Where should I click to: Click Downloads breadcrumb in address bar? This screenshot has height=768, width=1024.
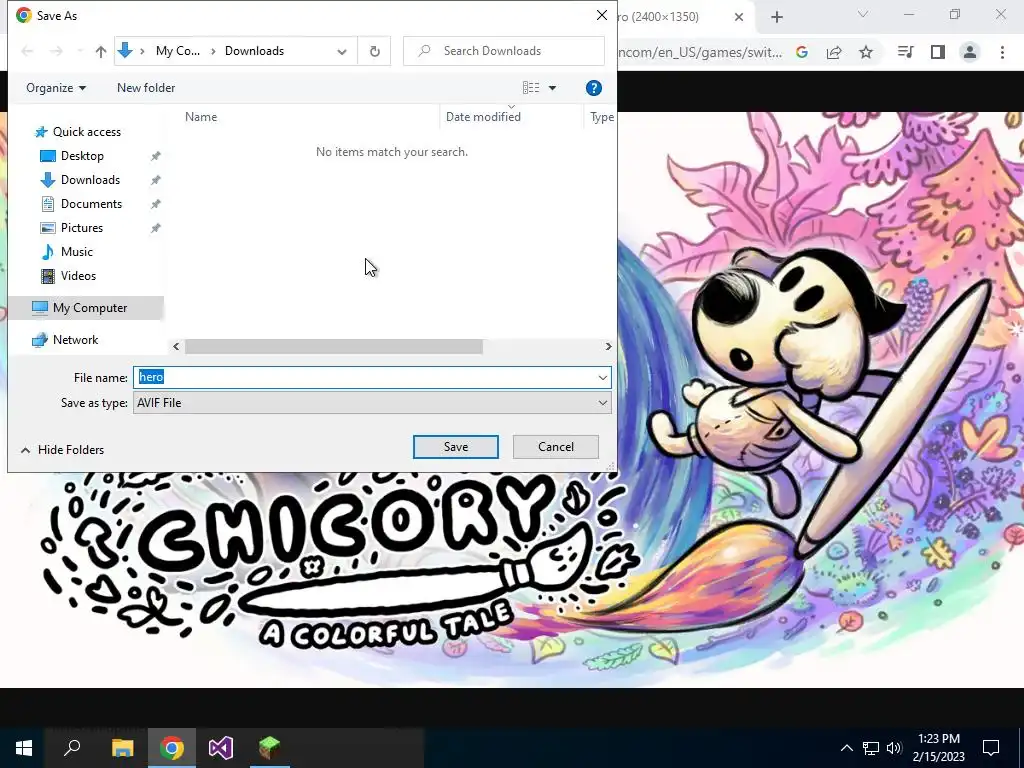[x=255, y=51]
